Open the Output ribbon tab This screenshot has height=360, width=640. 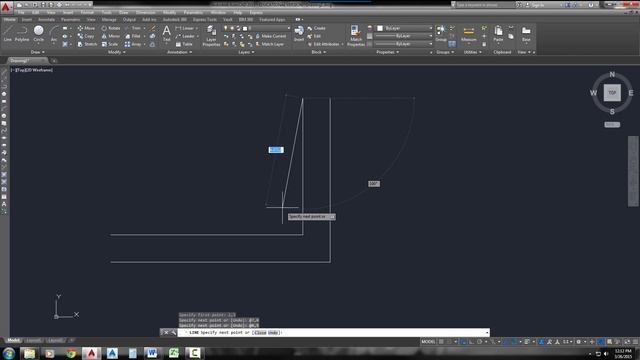tap(129, 19)
